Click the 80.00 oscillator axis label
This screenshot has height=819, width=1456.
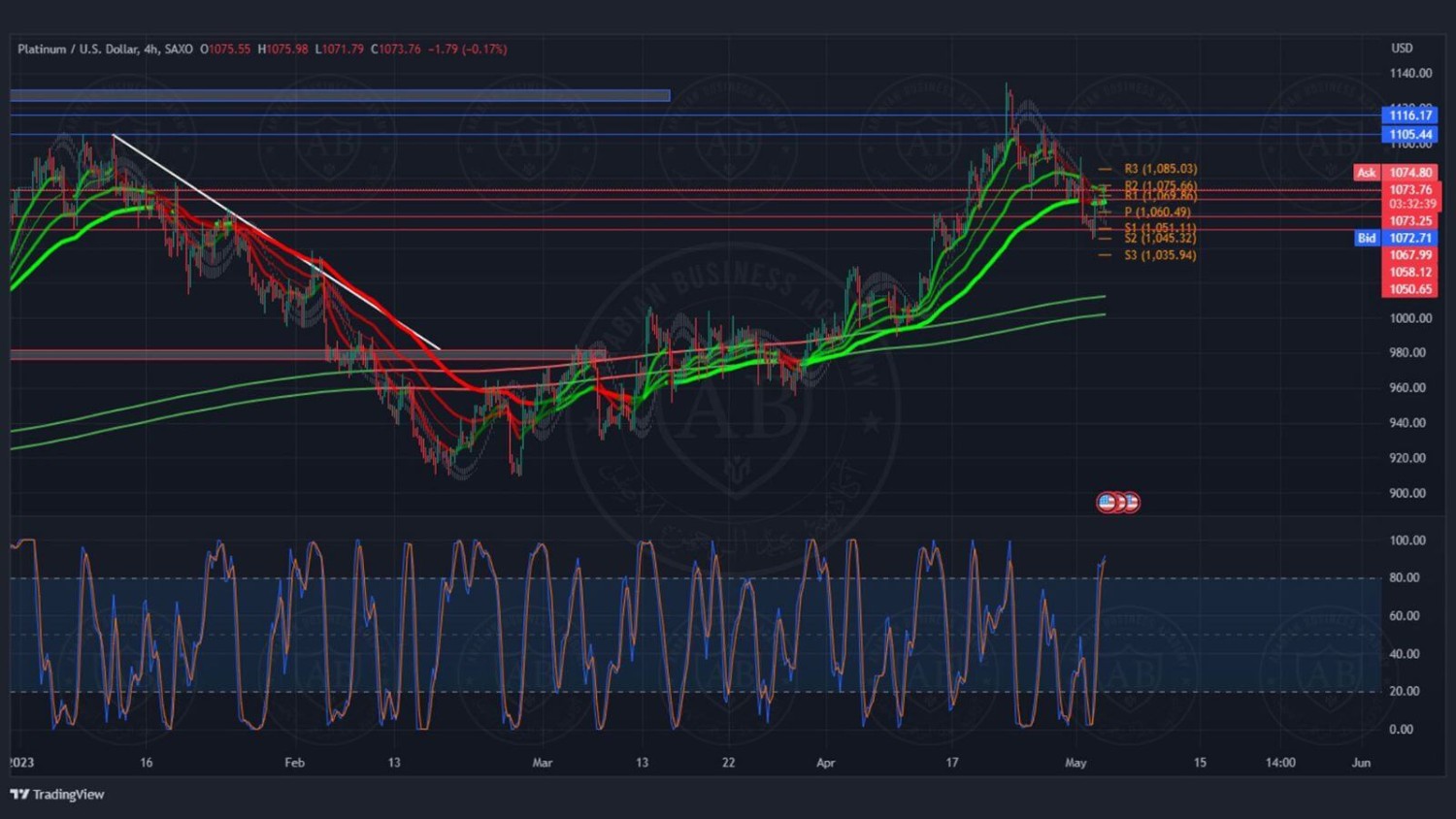[1405, 577]
